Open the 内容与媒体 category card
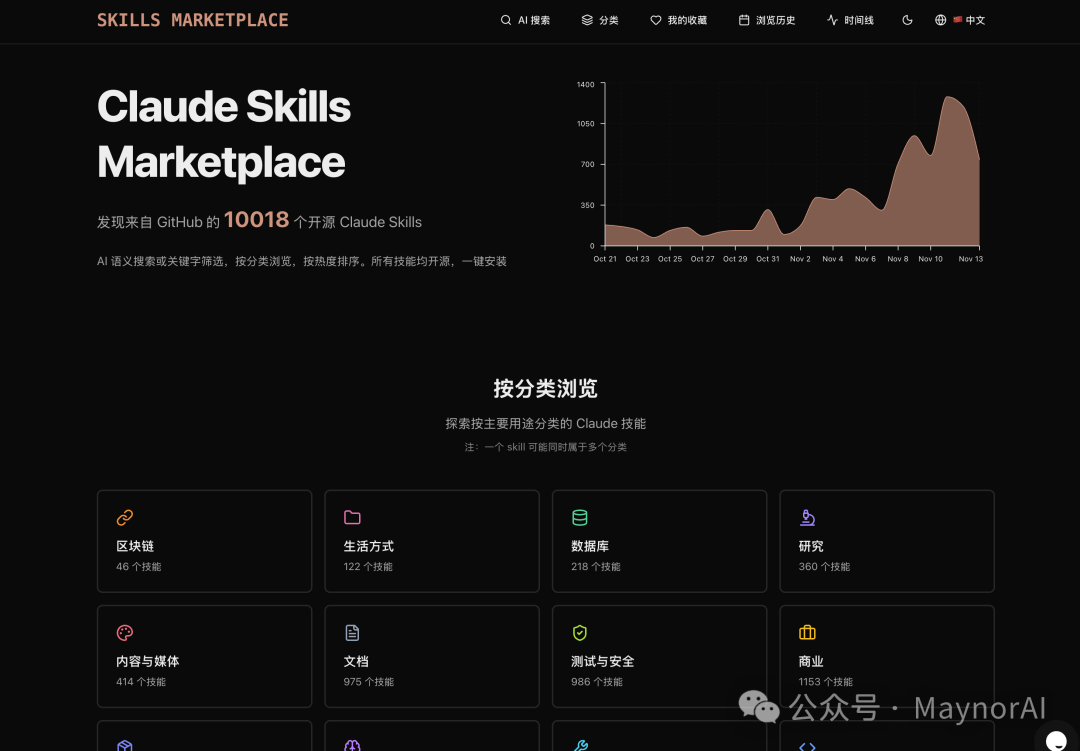The height and width of the screenshot is (751, 1080). coord(205,656)
